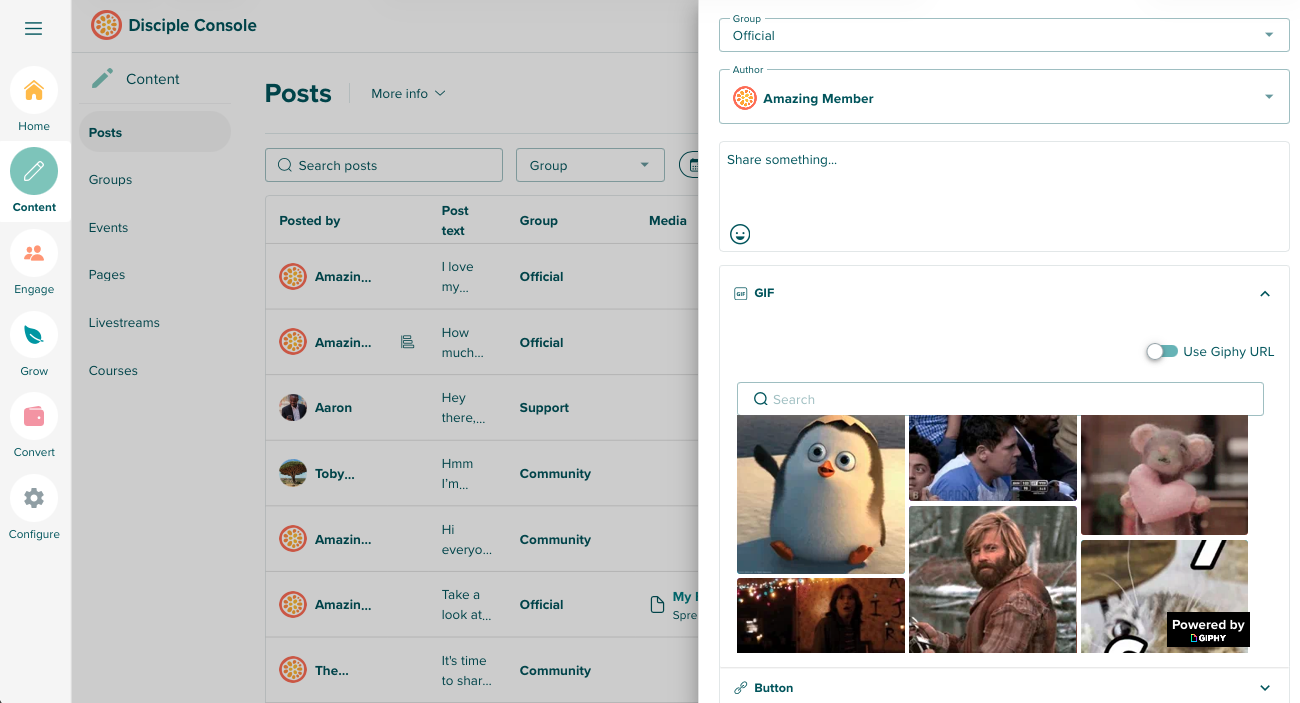Screen dimensions: 1300x703
Task: Select the Grow leaf icon
Action: tap(34, 335)
